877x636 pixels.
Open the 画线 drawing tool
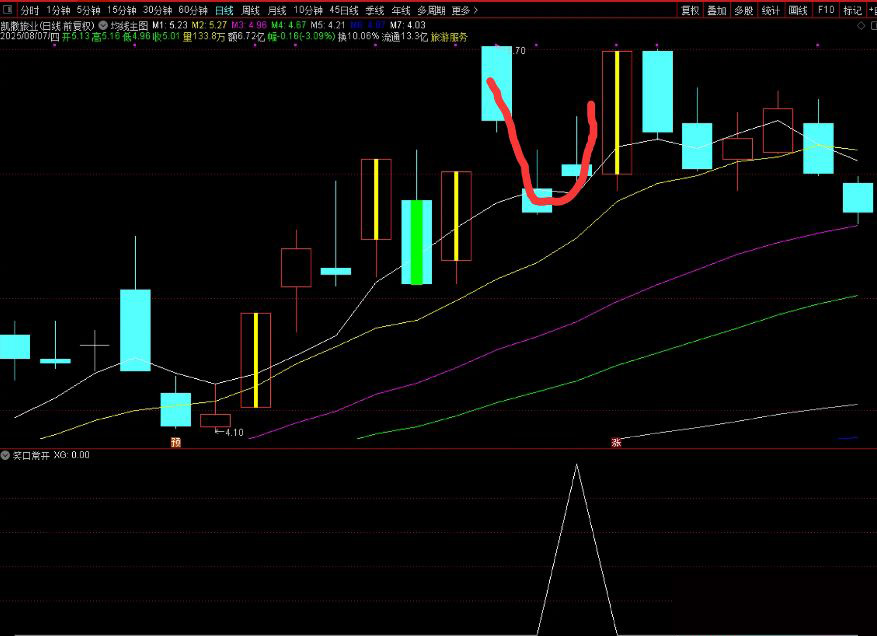pyautogui.click(x=798, y=10)
